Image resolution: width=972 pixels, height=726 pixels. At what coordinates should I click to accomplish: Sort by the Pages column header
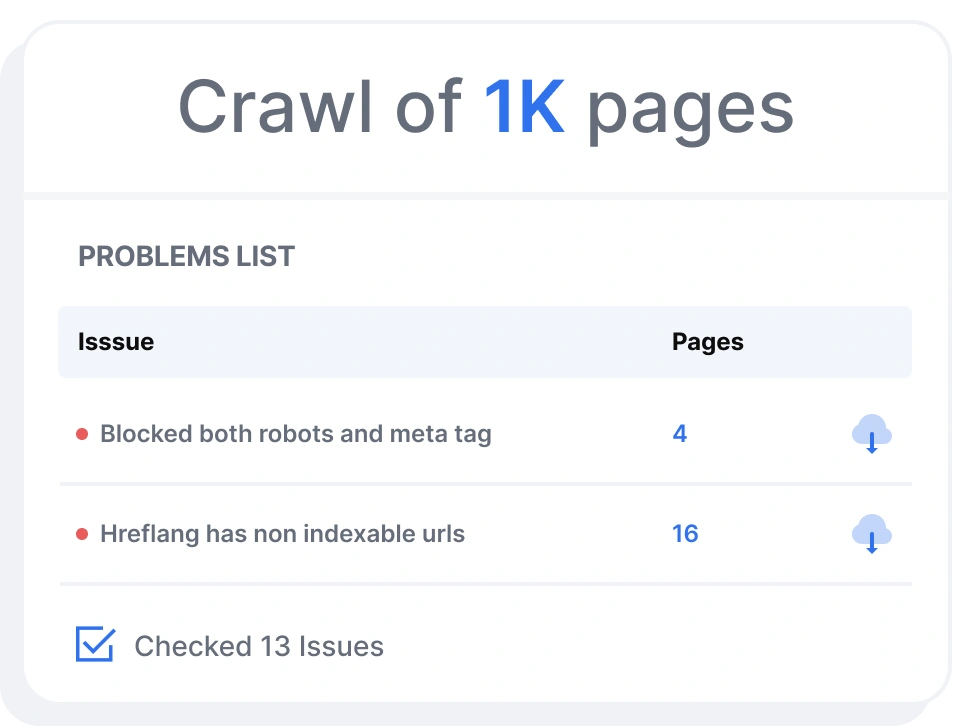click(x=708, y=342)
